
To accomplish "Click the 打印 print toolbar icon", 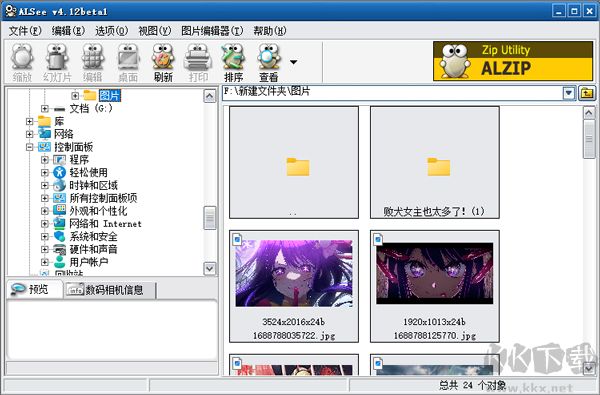I will tap(198, 63).
